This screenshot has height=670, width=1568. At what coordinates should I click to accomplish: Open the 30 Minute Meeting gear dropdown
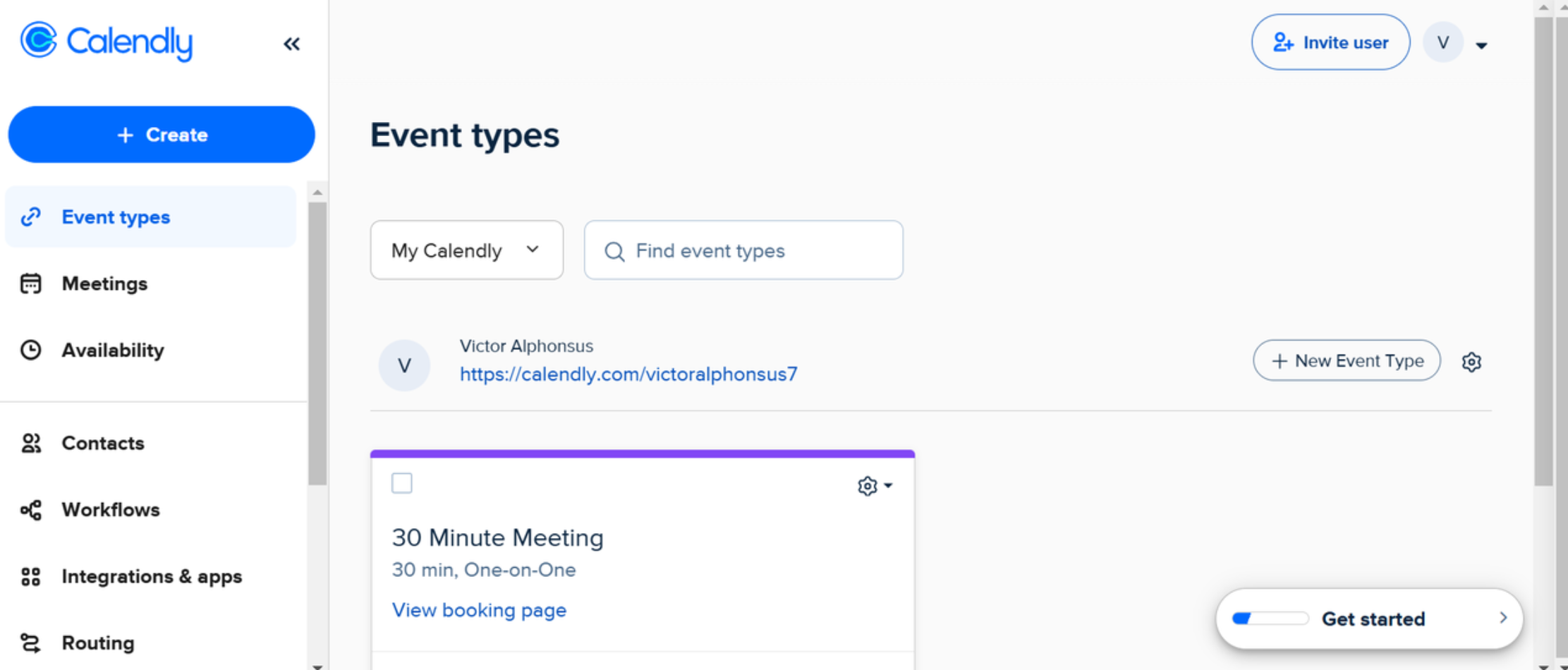pyautogui.click(x=873, y=485)
